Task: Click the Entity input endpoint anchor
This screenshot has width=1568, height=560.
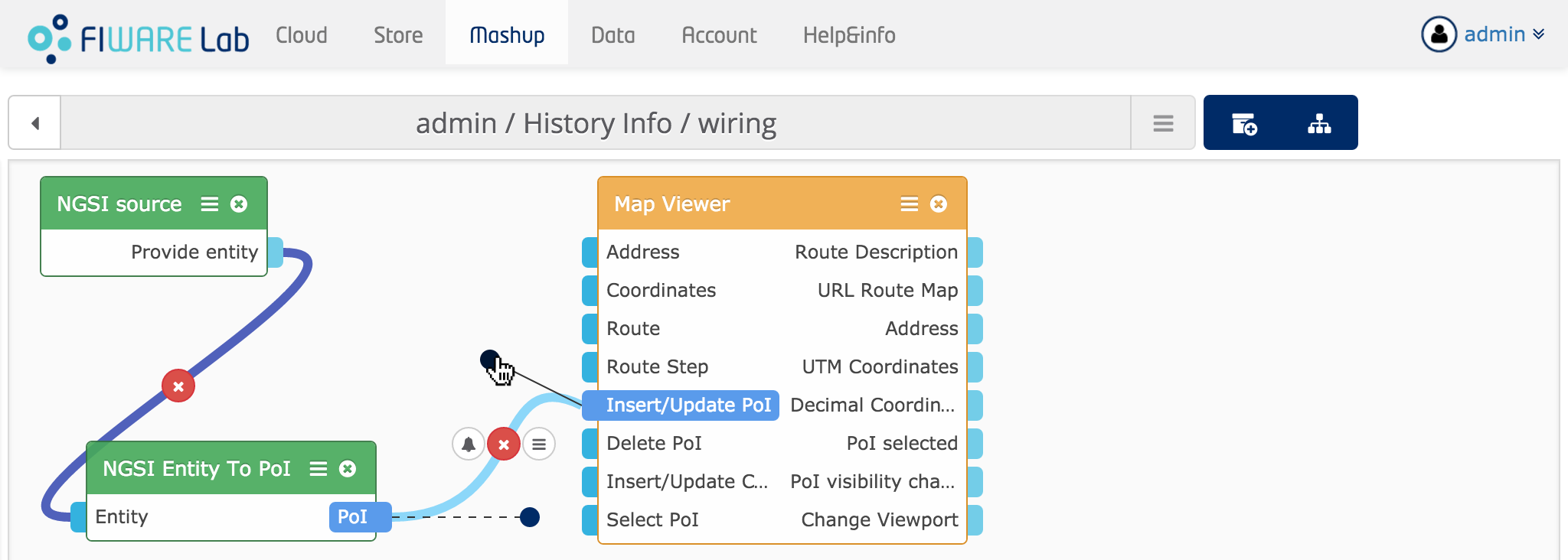Action: pos(78,517)
